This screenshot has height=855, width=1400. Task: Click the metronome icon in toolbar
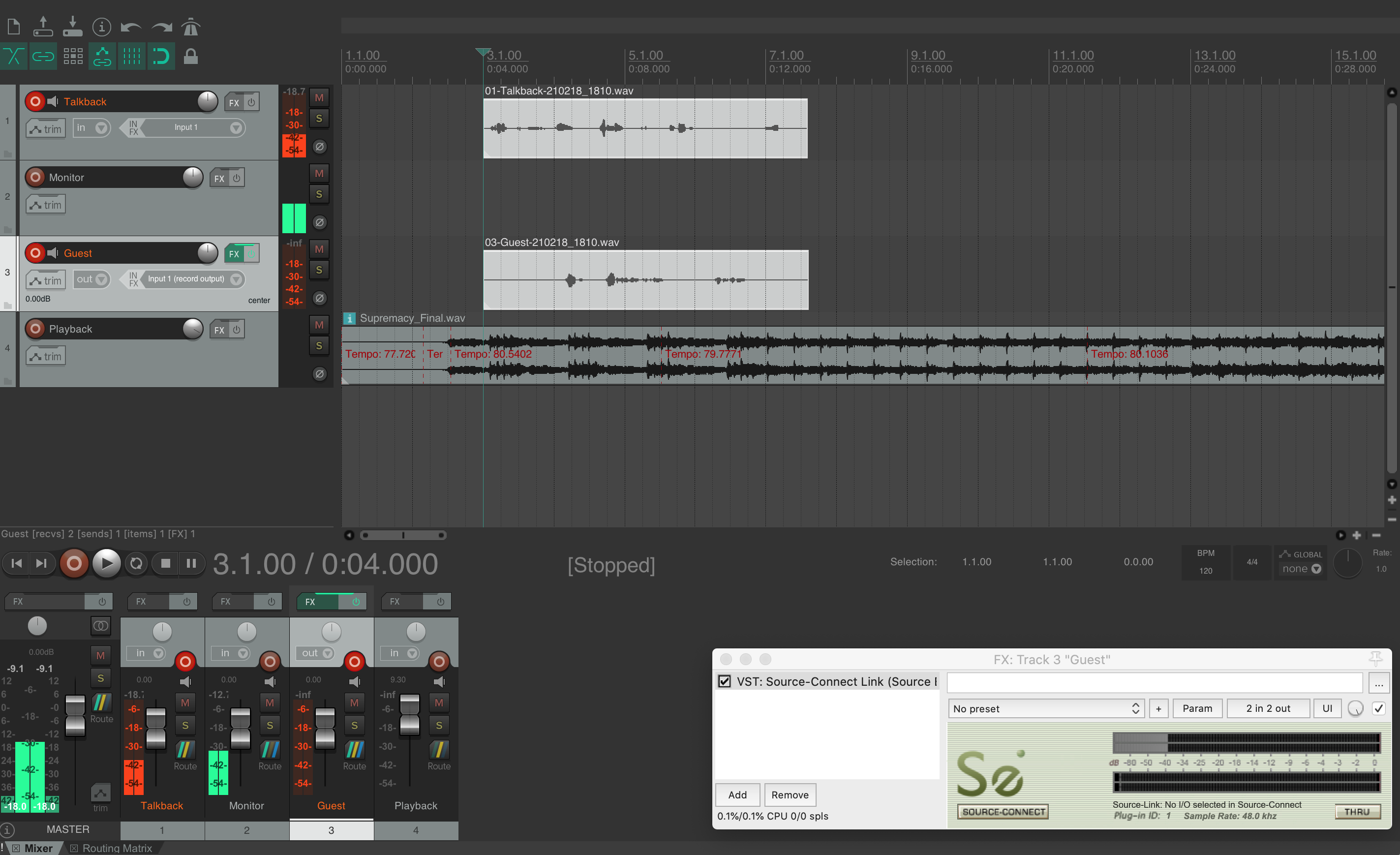point(190,27)
